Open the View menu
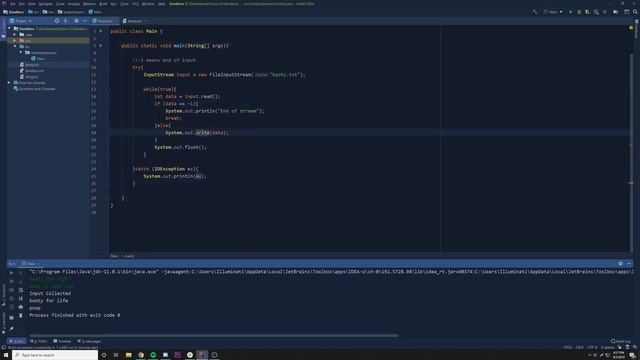Screen dimensions: 640x360 [32, 4]
